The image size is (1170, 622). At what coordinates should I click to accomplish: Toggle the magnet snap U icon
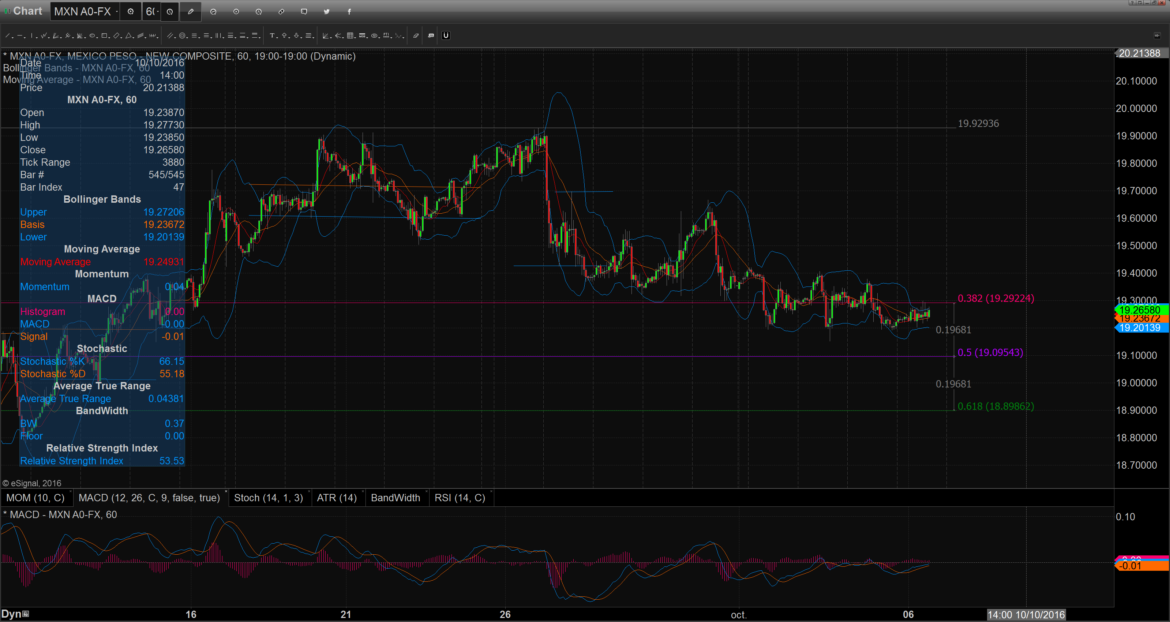point(445,35)
